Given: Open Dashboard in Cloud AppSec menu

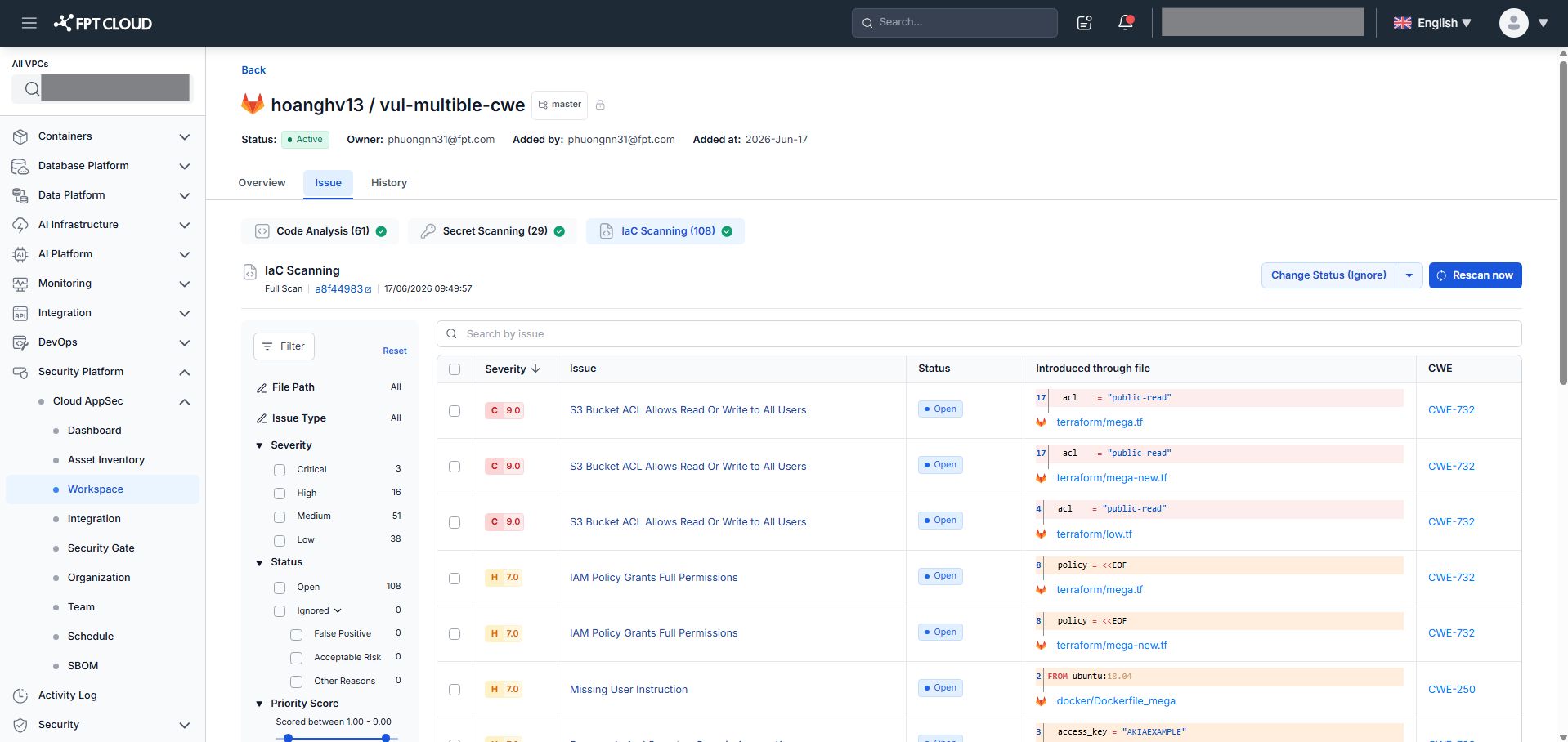Looking at the screenshot, I should click(95, 431).
